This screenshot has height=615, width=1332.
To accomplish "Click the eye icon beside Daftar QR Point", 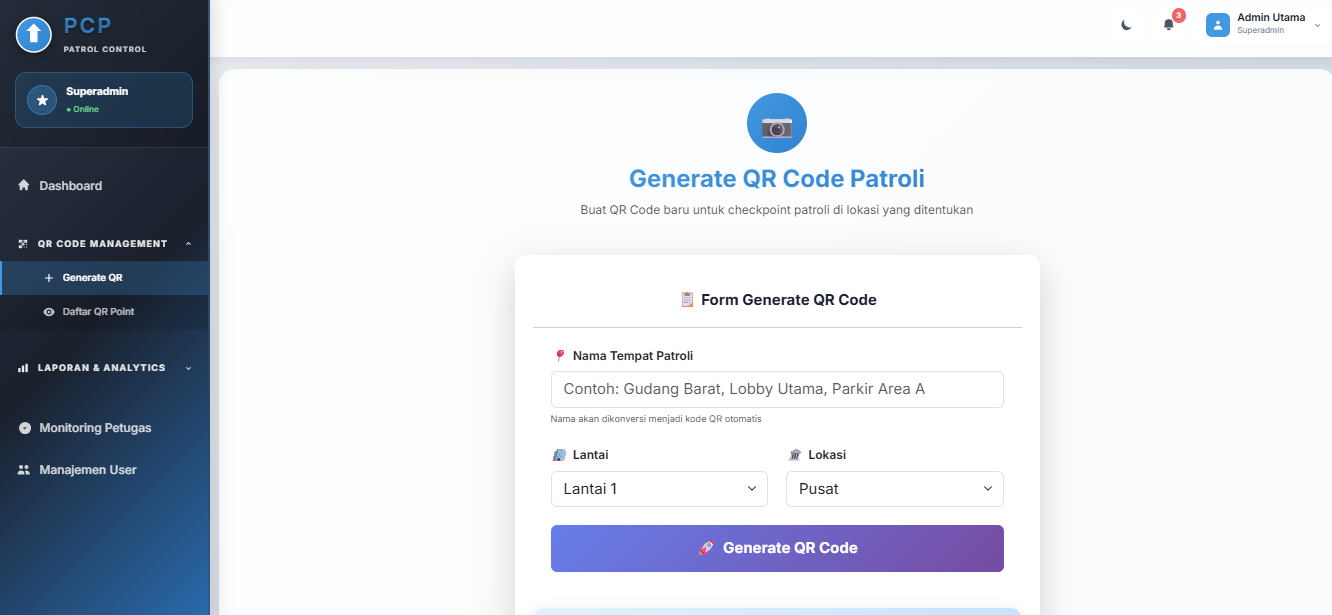I will (49, 312).
